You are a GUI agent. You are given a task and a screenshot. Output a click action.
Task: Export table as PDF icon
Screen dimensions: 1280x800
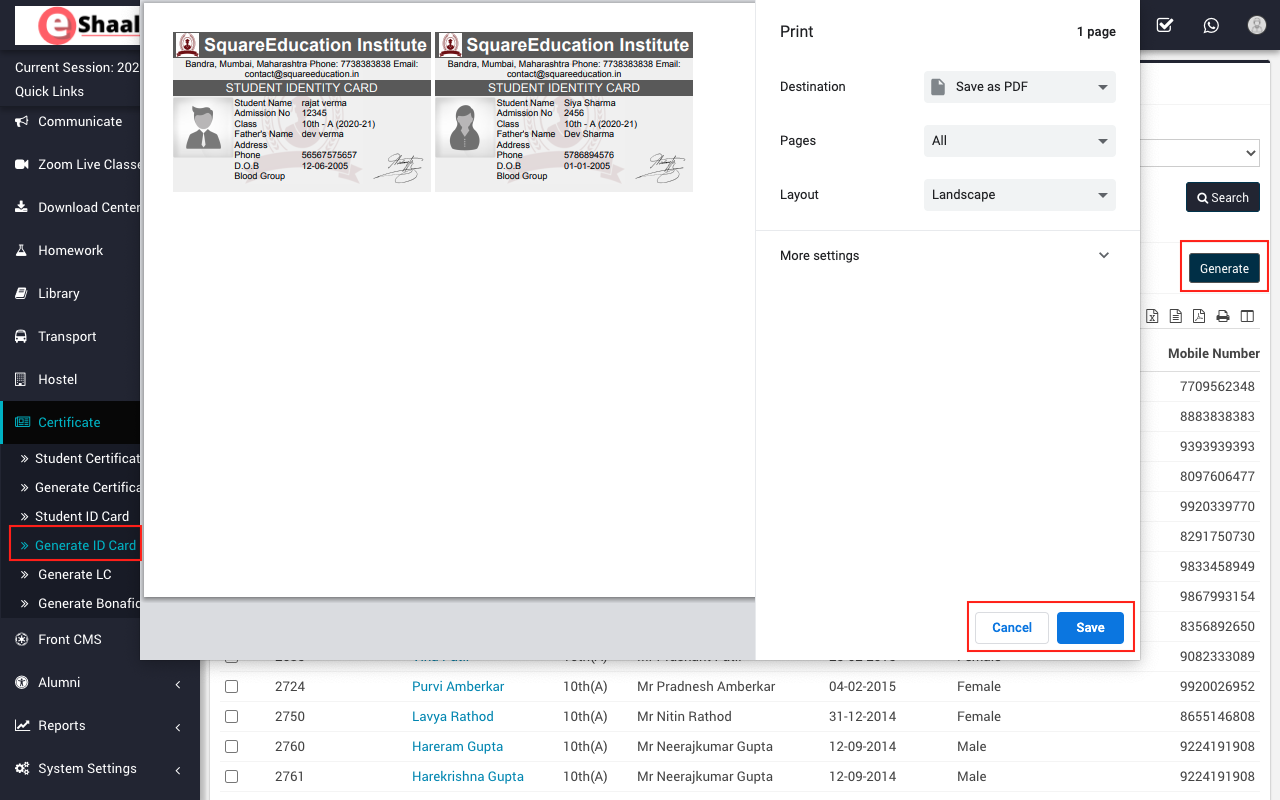(x=1199, y=316)
